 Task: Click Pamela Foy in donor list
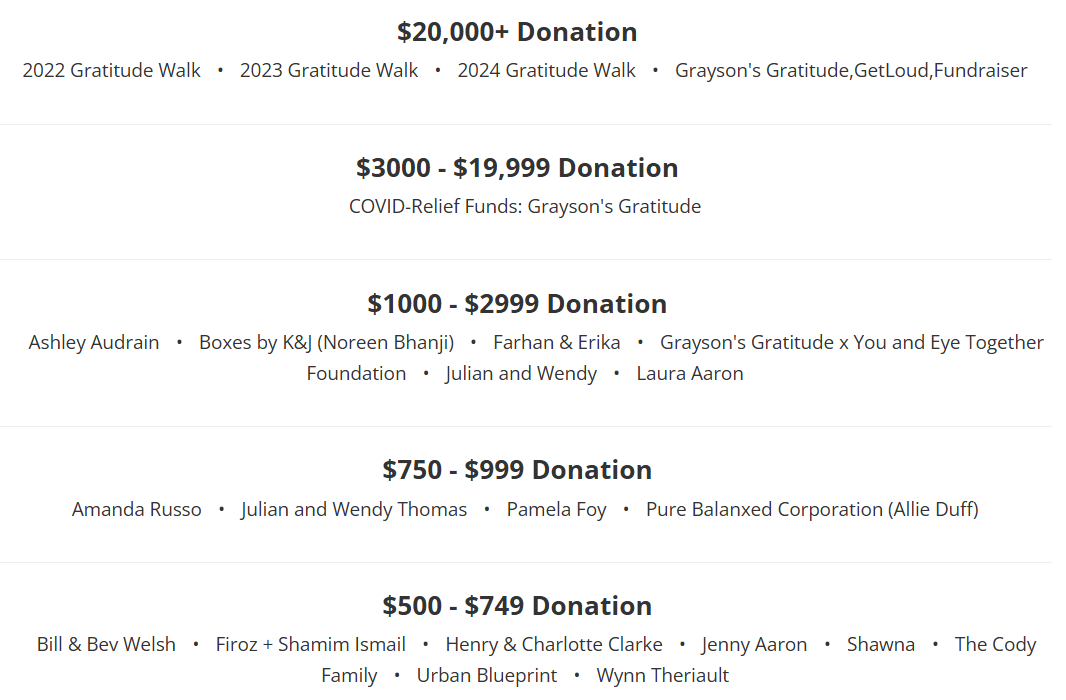coord(556,509)
